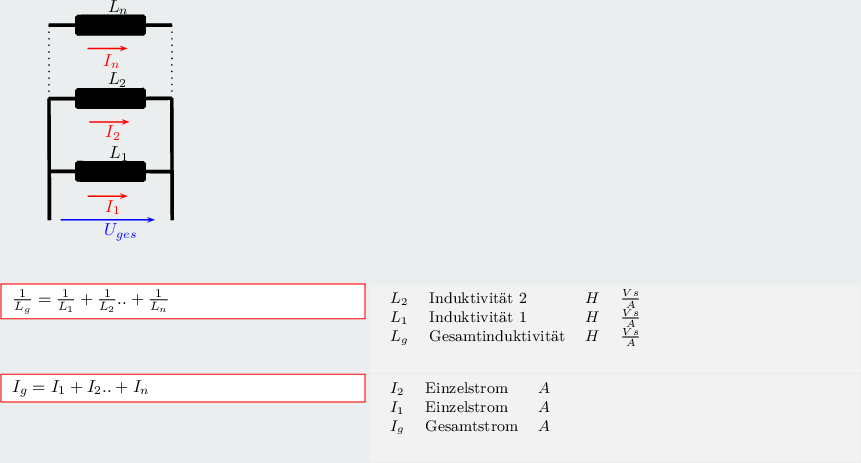Click the red arrow above I_n

point(107,47)
